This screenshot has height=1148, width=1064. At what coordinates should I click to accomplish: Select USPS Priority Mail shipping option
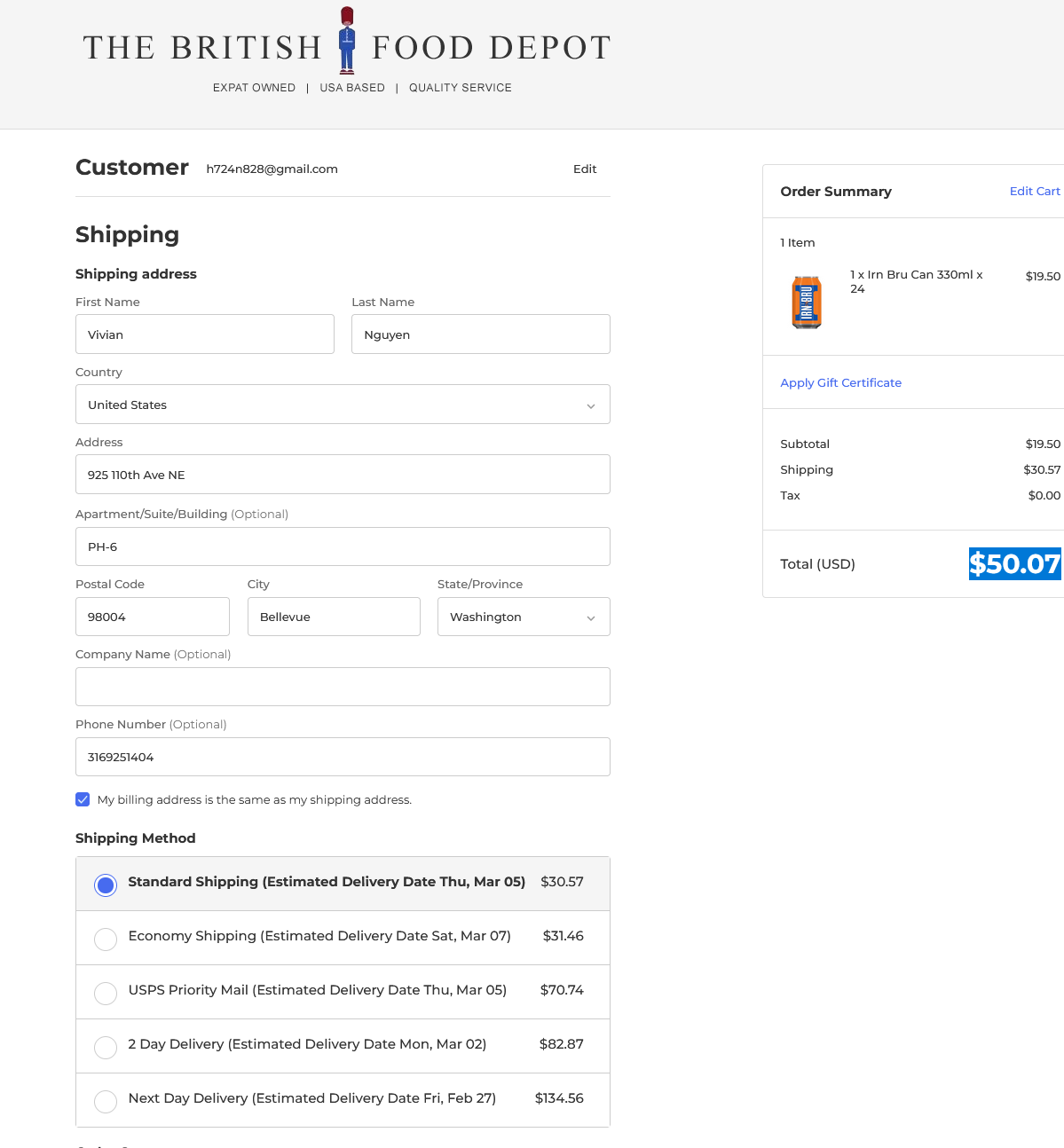[106, 993]
